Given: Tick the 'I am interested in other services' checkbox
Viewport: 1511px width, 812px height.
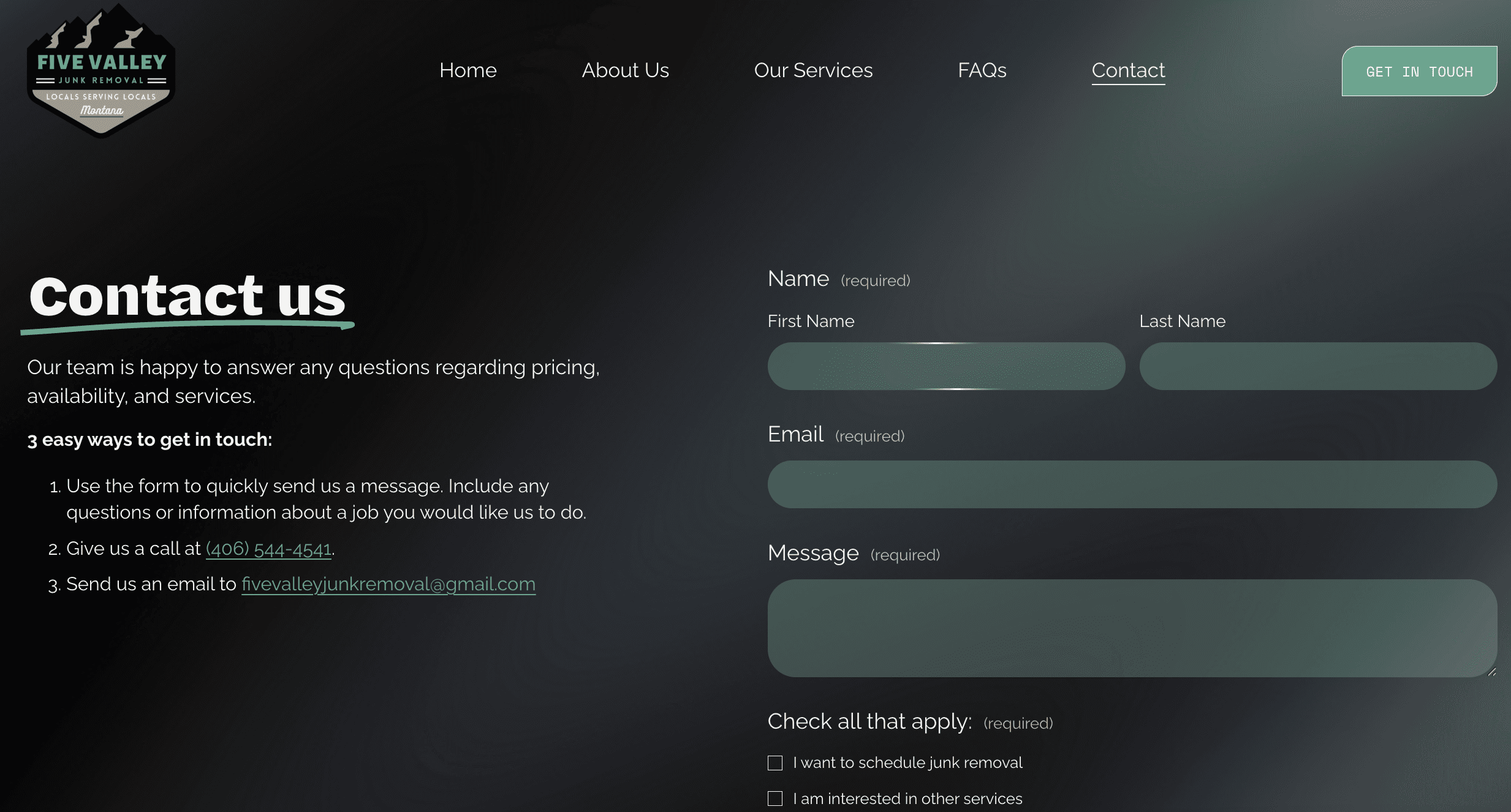Looking at the screenshot, I should 775,799.
